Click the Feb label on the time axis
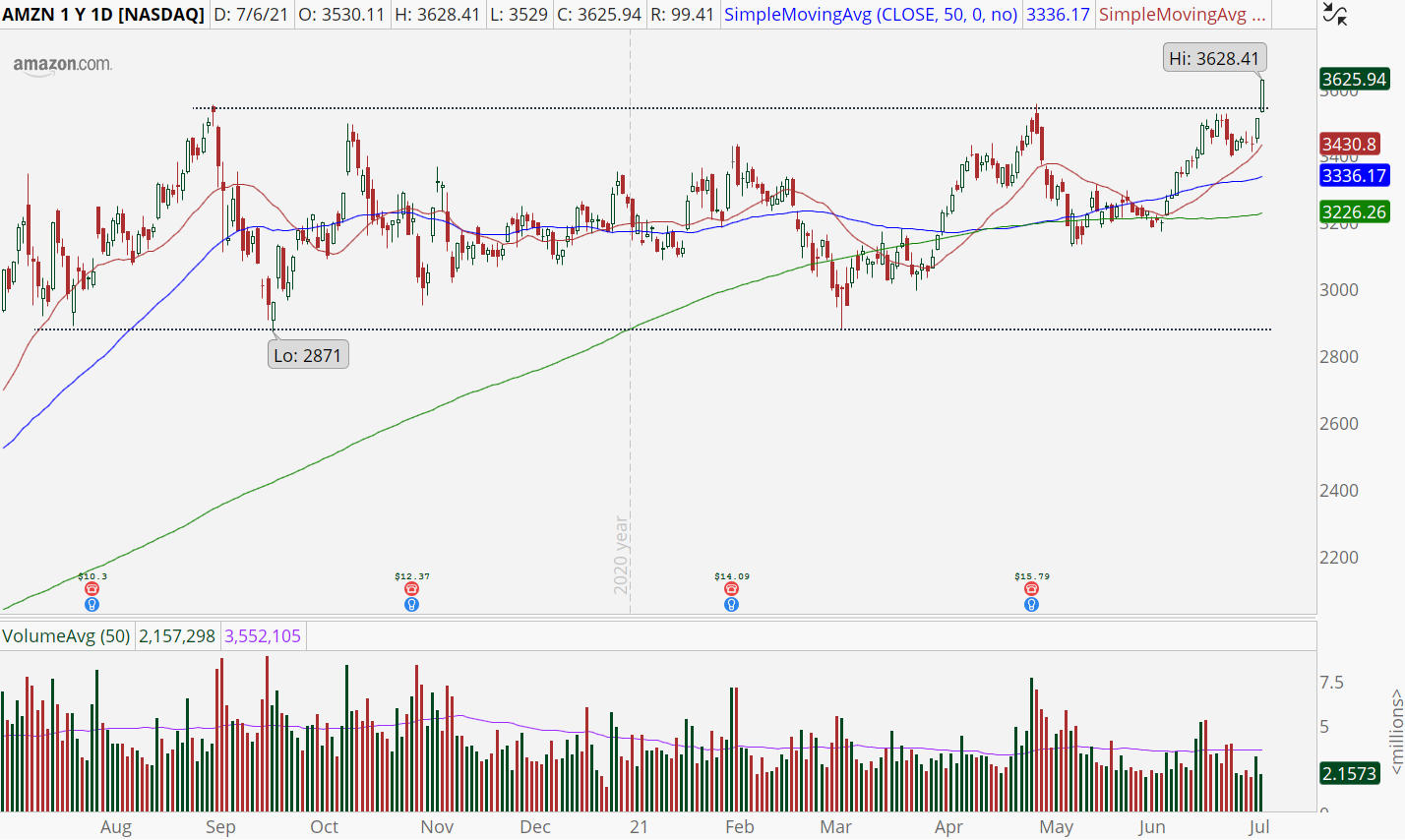 (x=739, y=827)
